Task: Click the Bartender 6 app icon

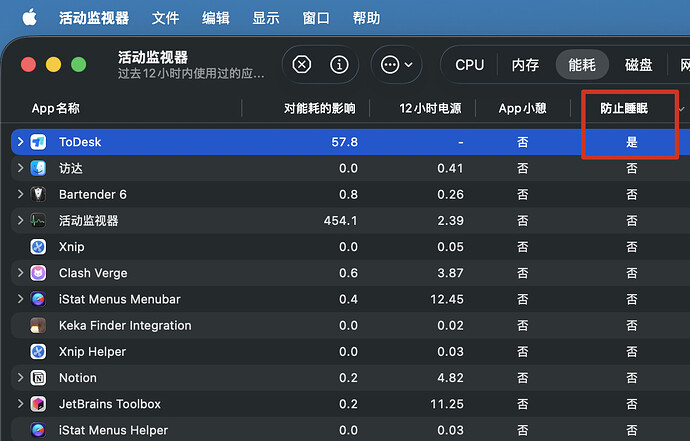Action: pyautogui.click(x=38, y=195)
